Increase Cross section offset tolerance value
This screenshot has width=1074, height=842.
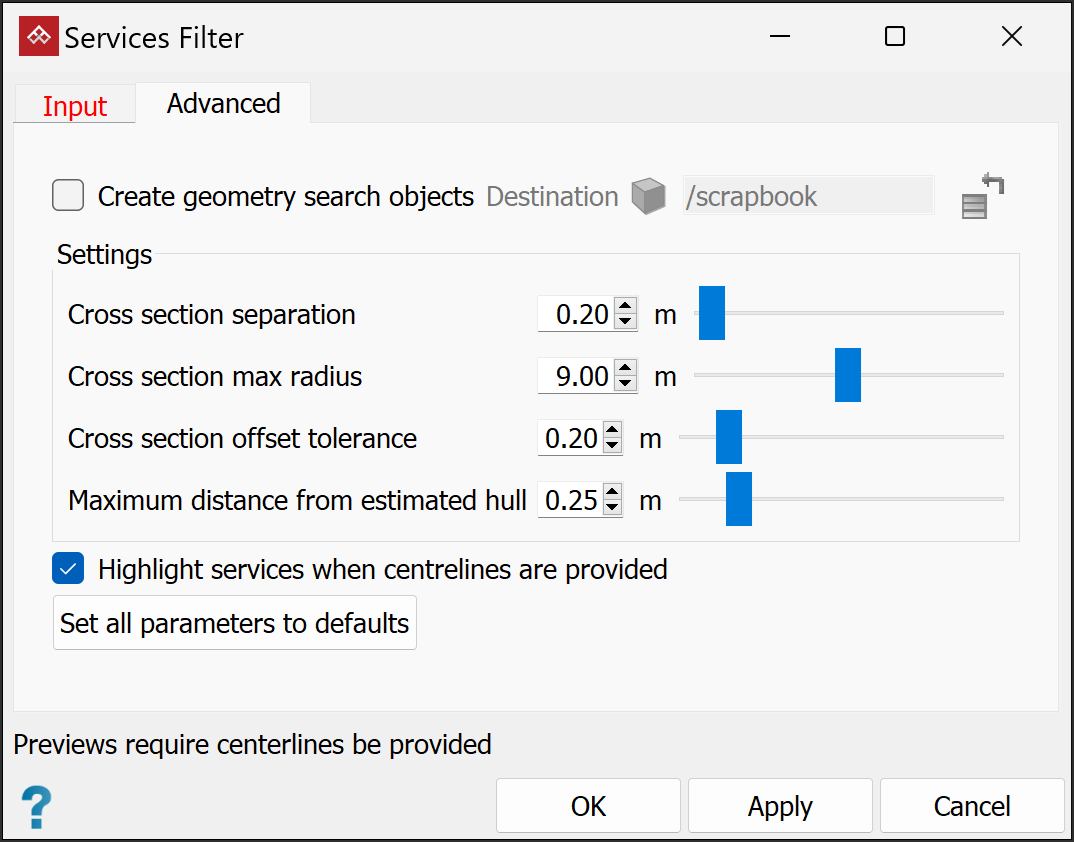pos(611,431)
